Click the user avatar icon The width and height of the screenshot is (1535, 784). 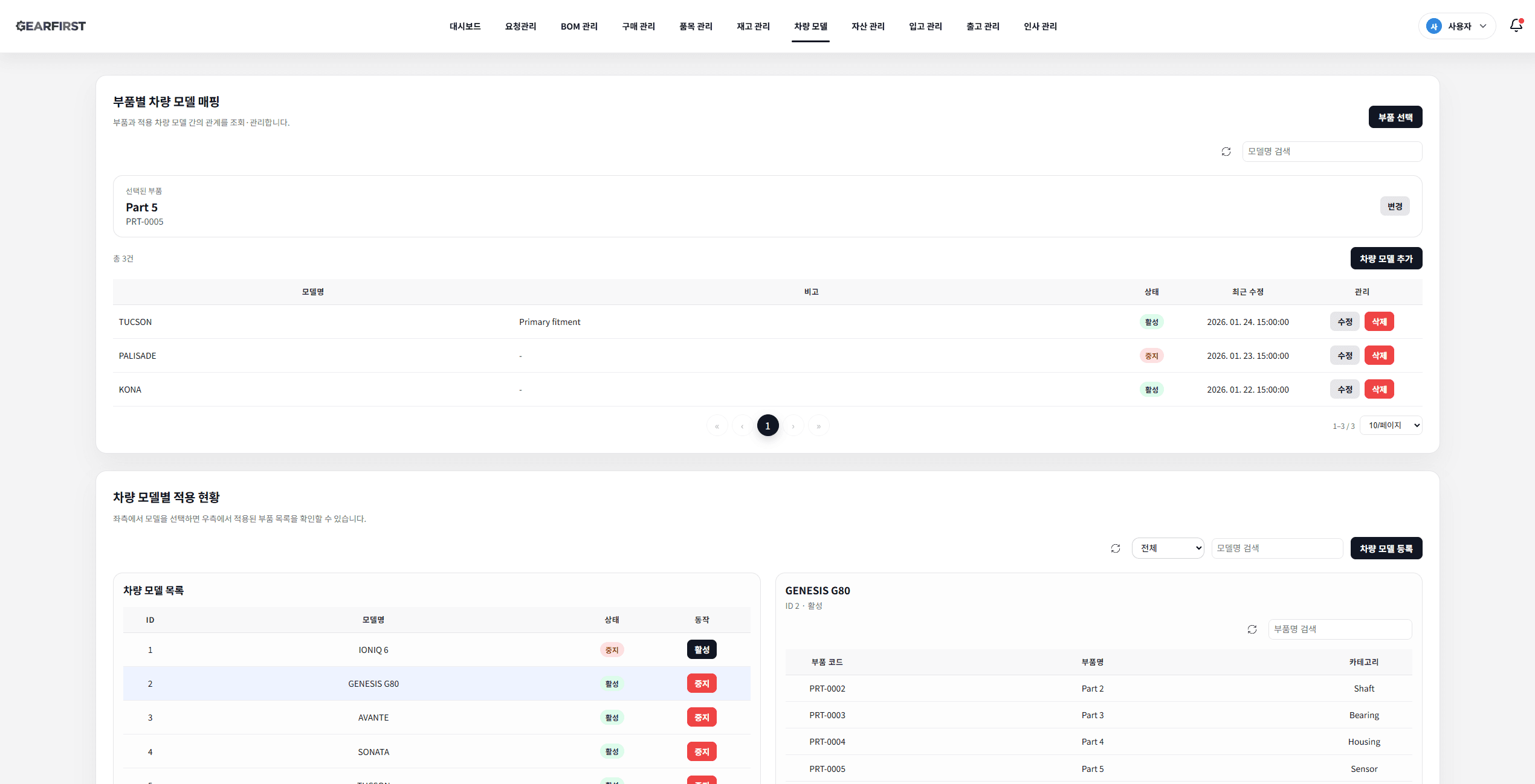click(x=1433, y=26)
